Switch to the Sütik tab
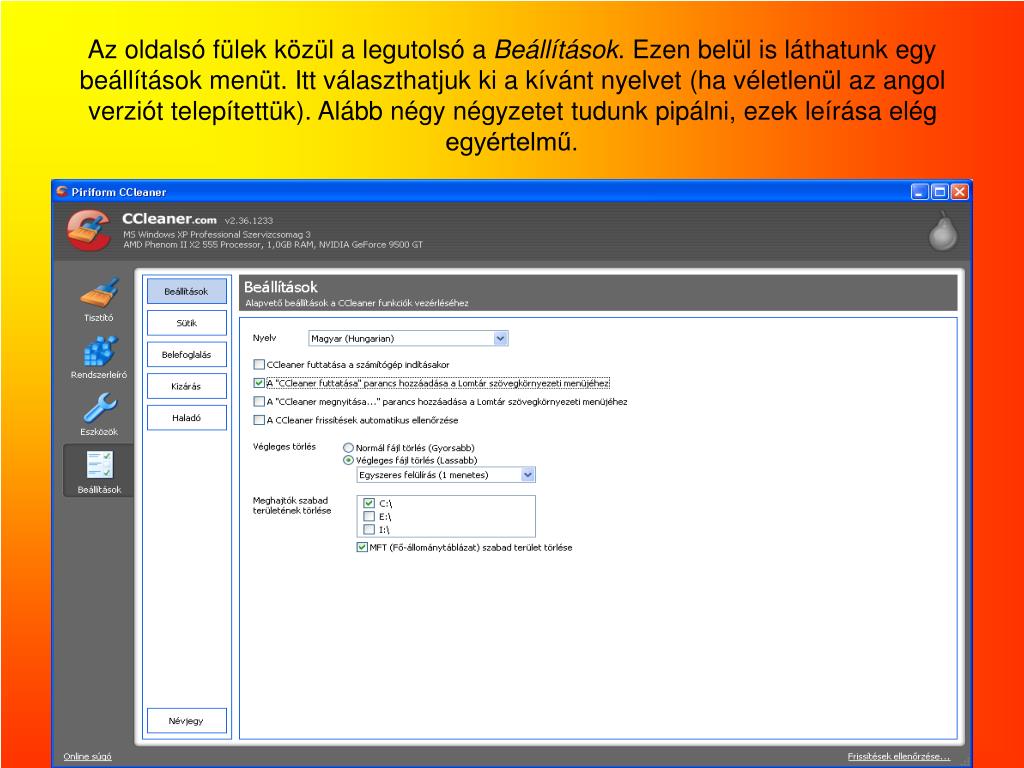Viewport: 1024px width, 768px height. (187, 323)
